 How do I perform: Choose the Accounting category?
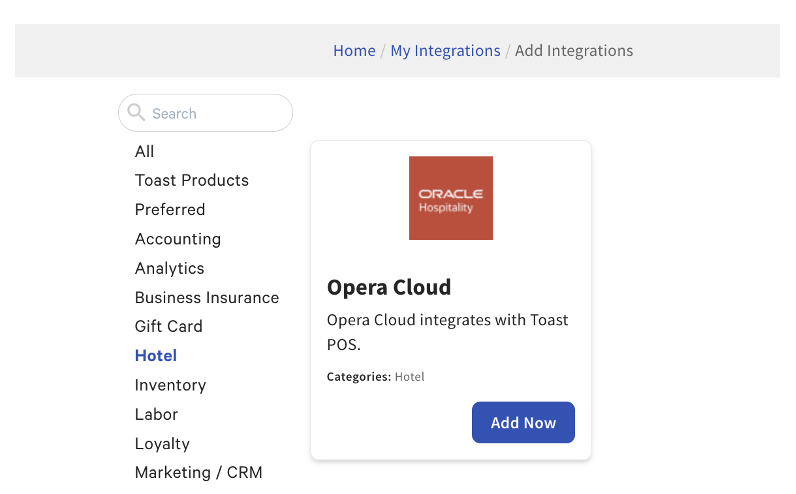tap(178, 239)
